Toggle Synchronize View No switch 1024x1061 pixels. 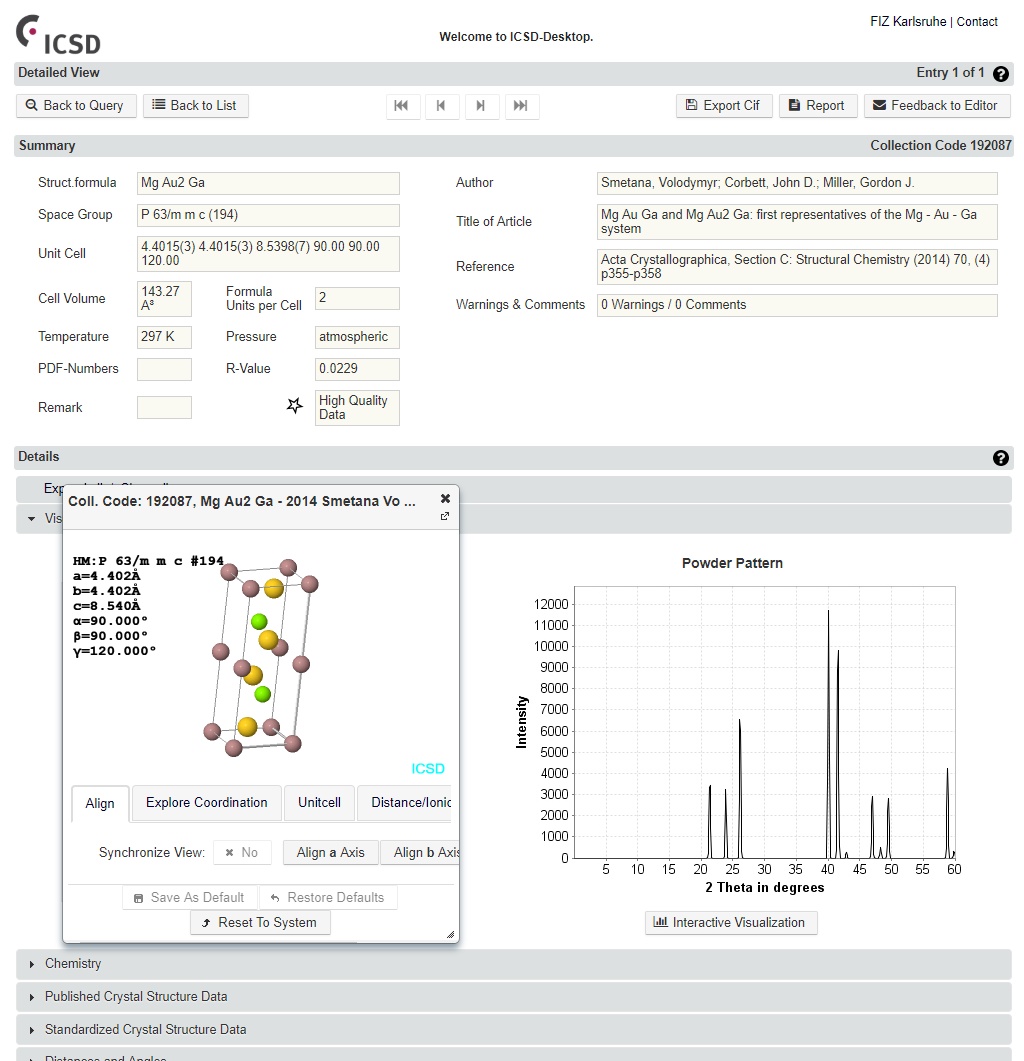pos(242,853)
